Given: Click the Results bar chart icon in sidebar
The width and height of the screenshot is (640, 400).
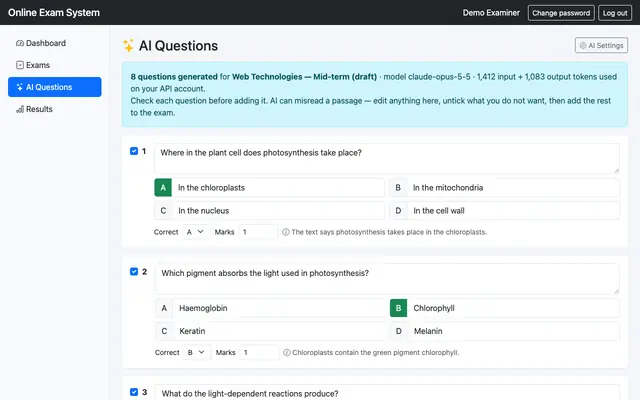Looking at the screenshot, I should [x=20, y=109].
